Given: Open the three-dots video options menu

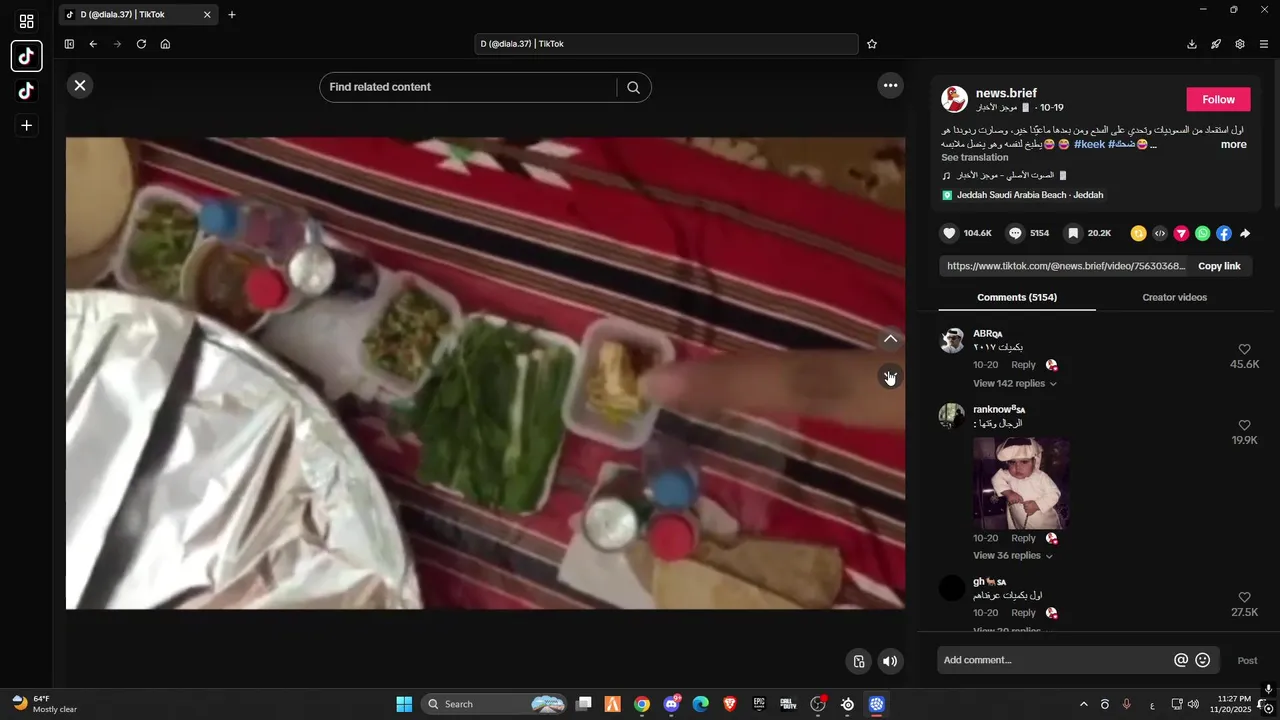Looking at the screenshot, I should pos(890,86).
